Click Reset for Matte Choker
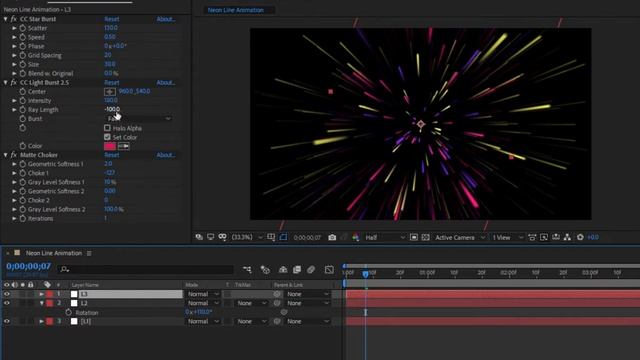Screen dimensions: 640x360 coord(111,155)
